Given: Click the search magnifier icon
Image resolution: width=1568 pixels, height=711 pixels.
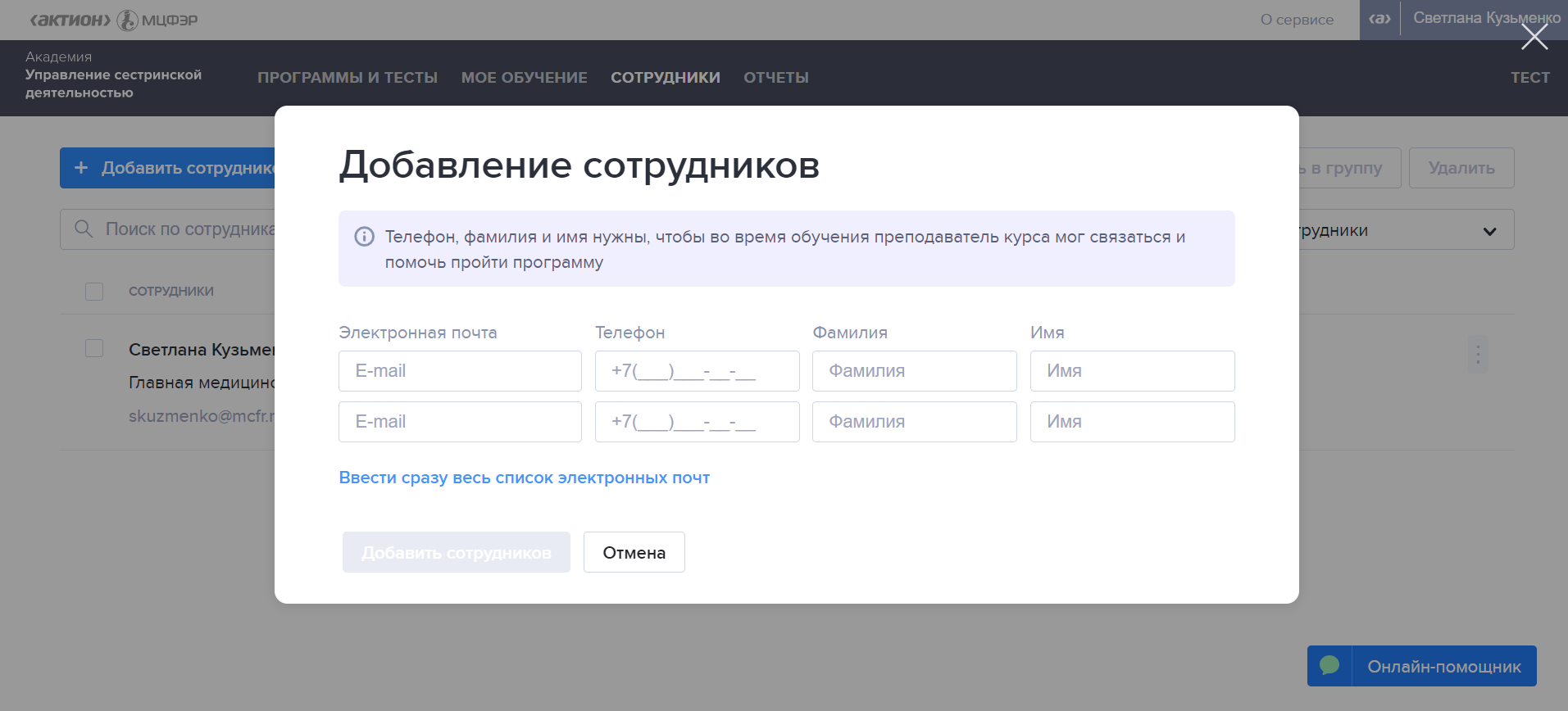Looking at the screenshot, I should [x=84, y=229].
